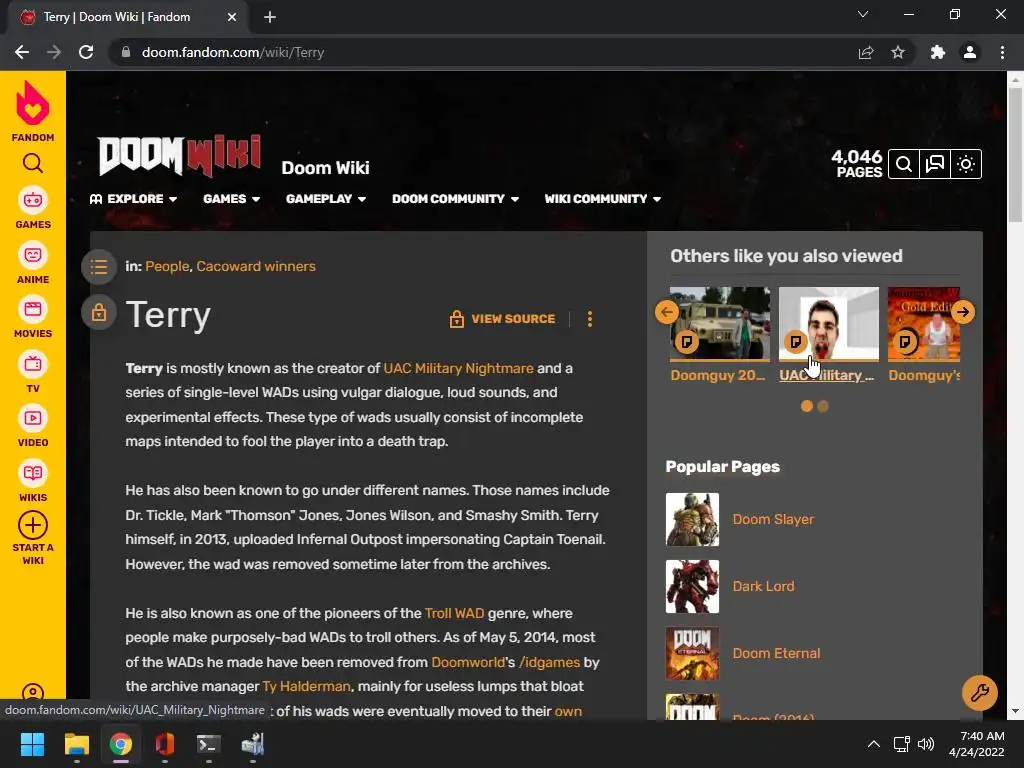Image resolution: width=1024 pixels, height=768 pixels.
Task: Select the first carousel page dot
Action: pyautogui.click(x=807, y=406)
